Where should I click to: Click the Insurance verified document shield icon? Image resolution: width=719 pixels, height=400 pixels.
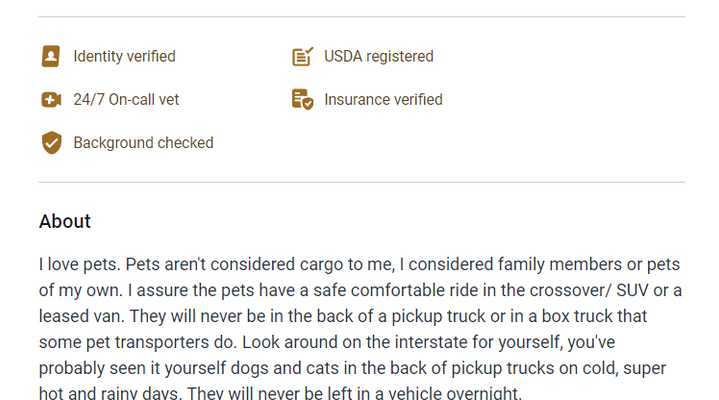point(303,100)
